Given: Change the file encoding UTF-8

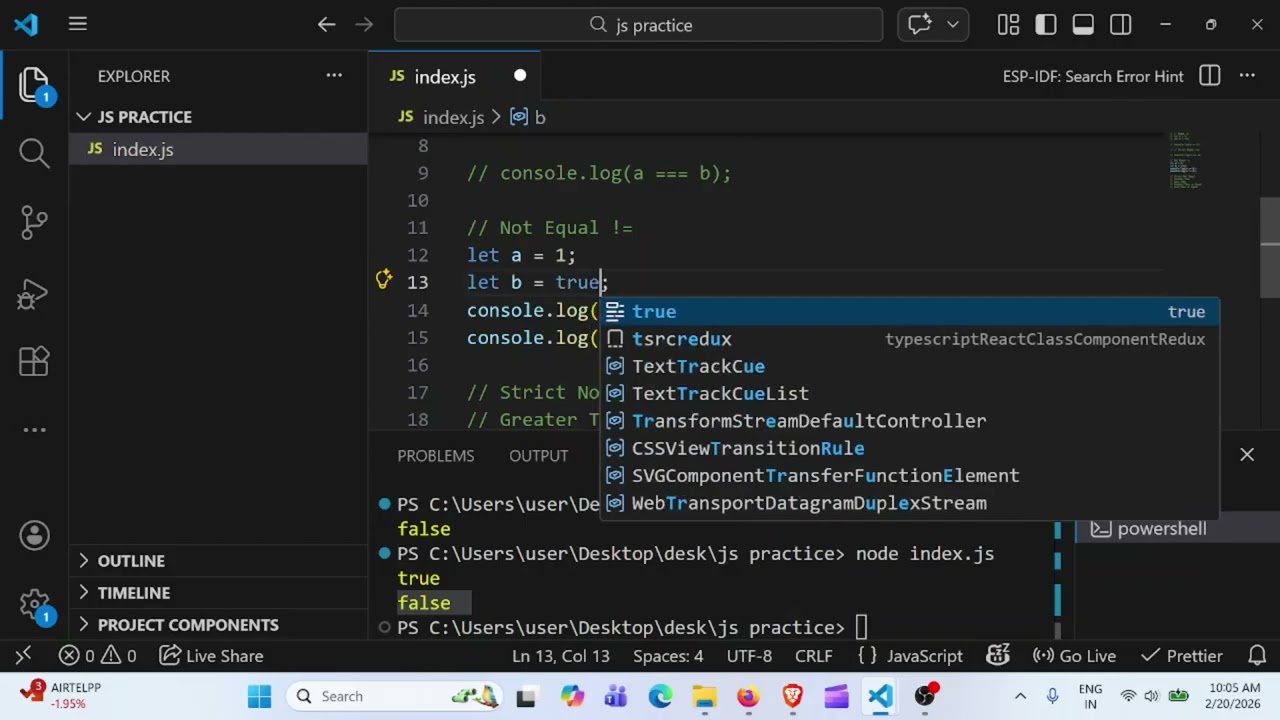Looking at the screenshot, I should coord(749,656).
